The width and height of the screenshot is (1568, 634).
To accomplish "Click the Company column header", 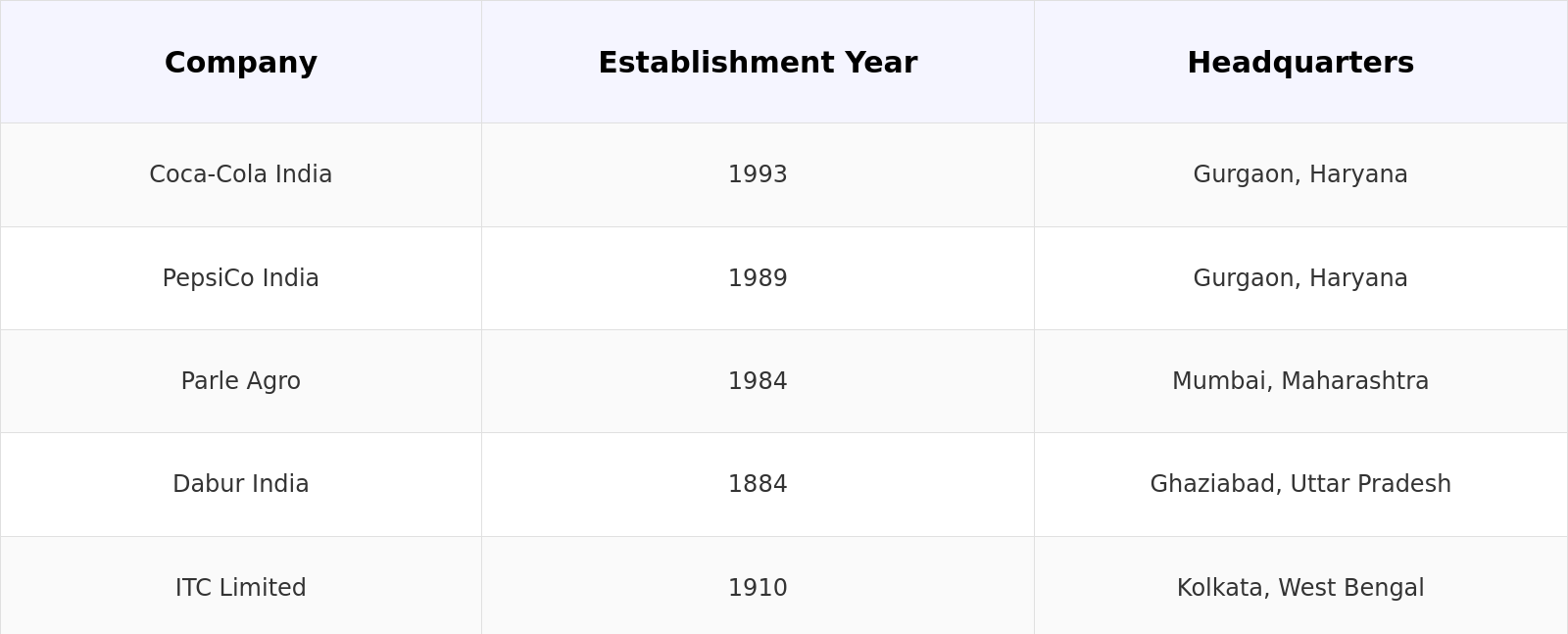I will 241,63.
